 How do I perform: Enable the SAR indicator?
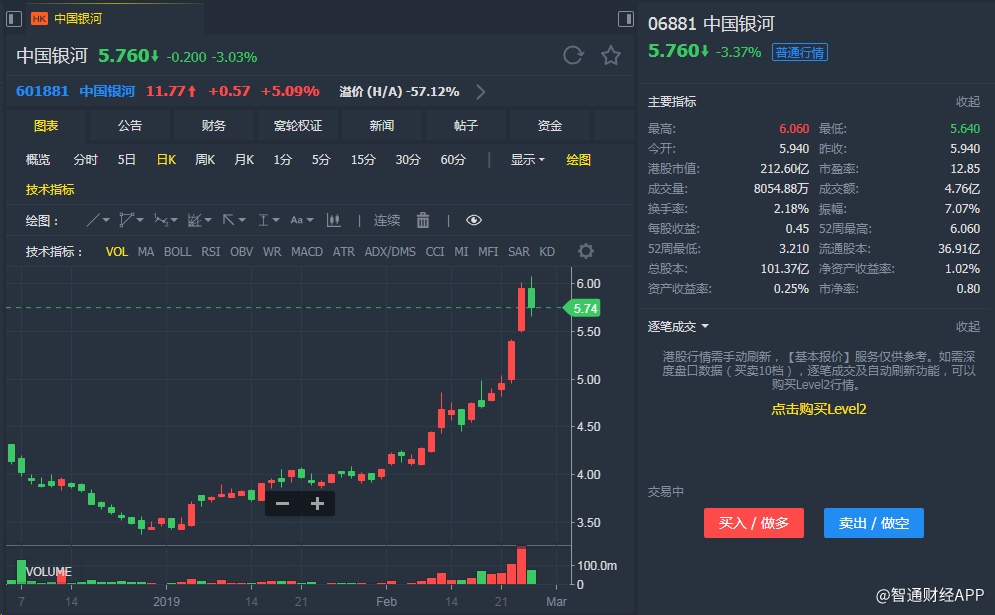pyautogui.click(x=518, y=252)
